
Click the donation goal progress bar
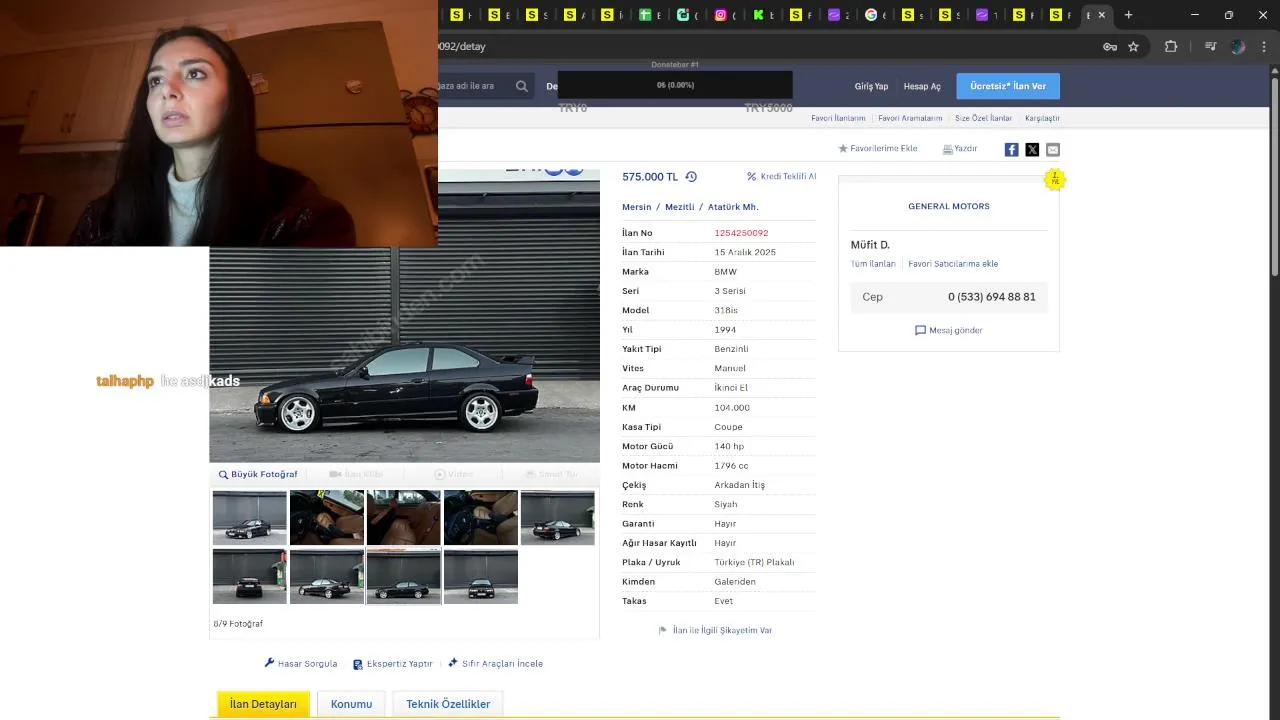coord(675,85)
